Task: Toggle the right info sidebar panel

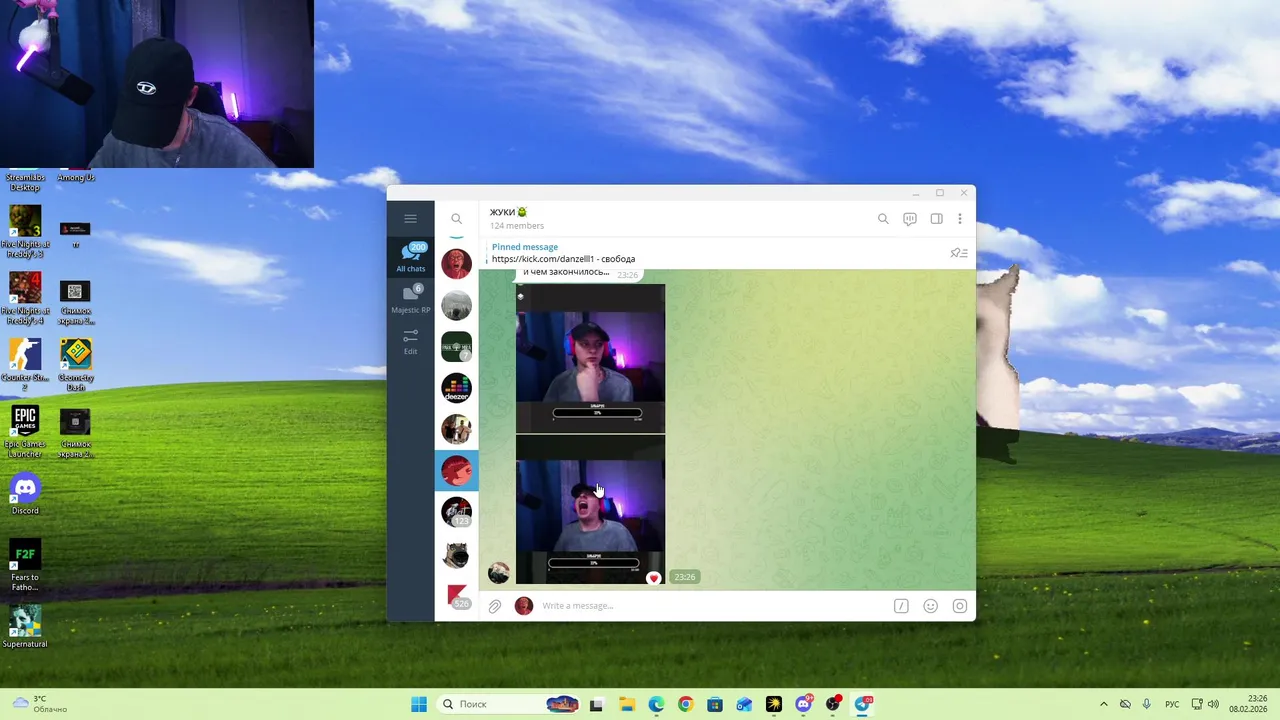Action: 937,219
